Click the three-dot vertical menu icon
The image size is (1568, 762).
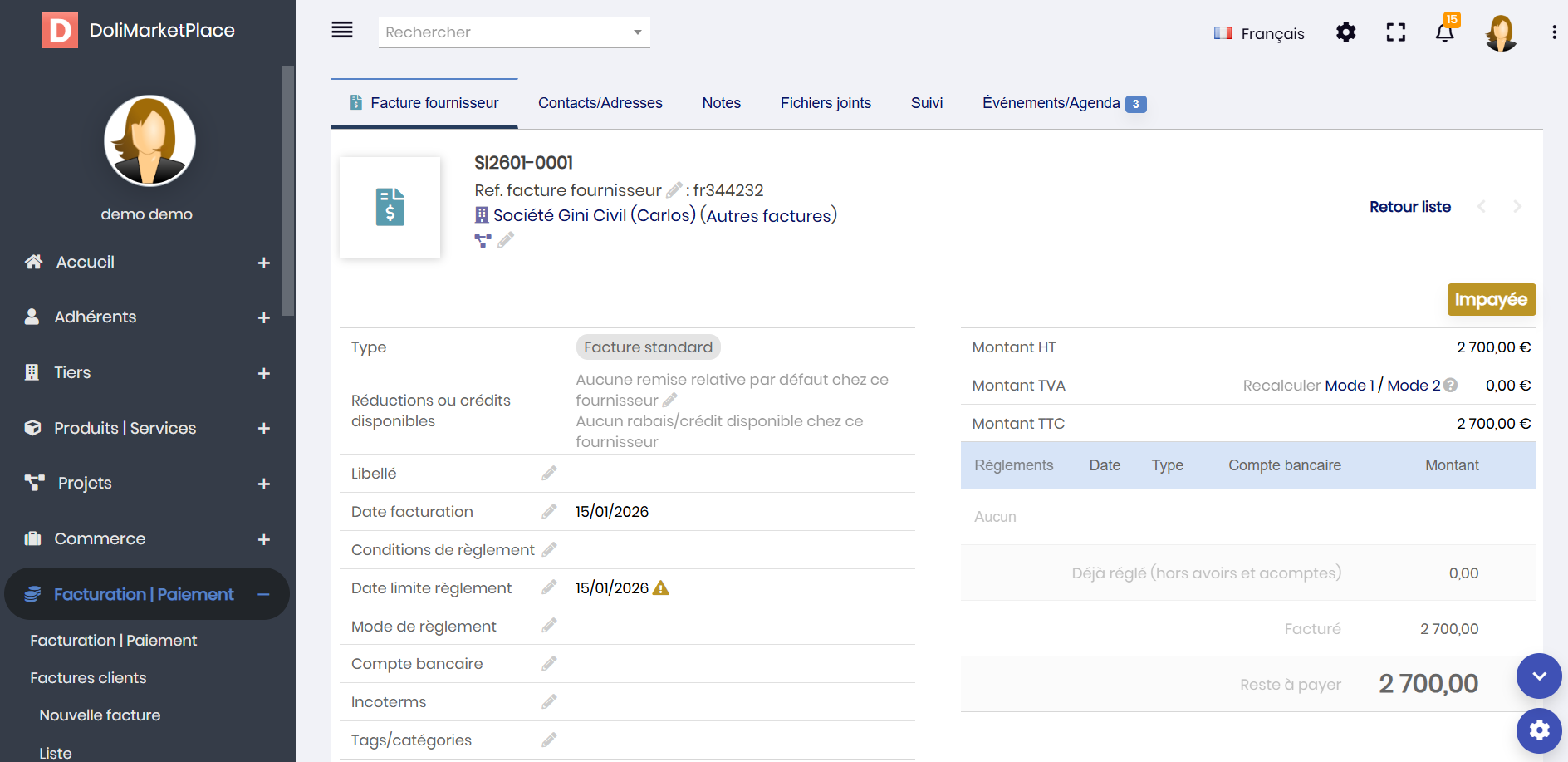tap(1554, 32)
